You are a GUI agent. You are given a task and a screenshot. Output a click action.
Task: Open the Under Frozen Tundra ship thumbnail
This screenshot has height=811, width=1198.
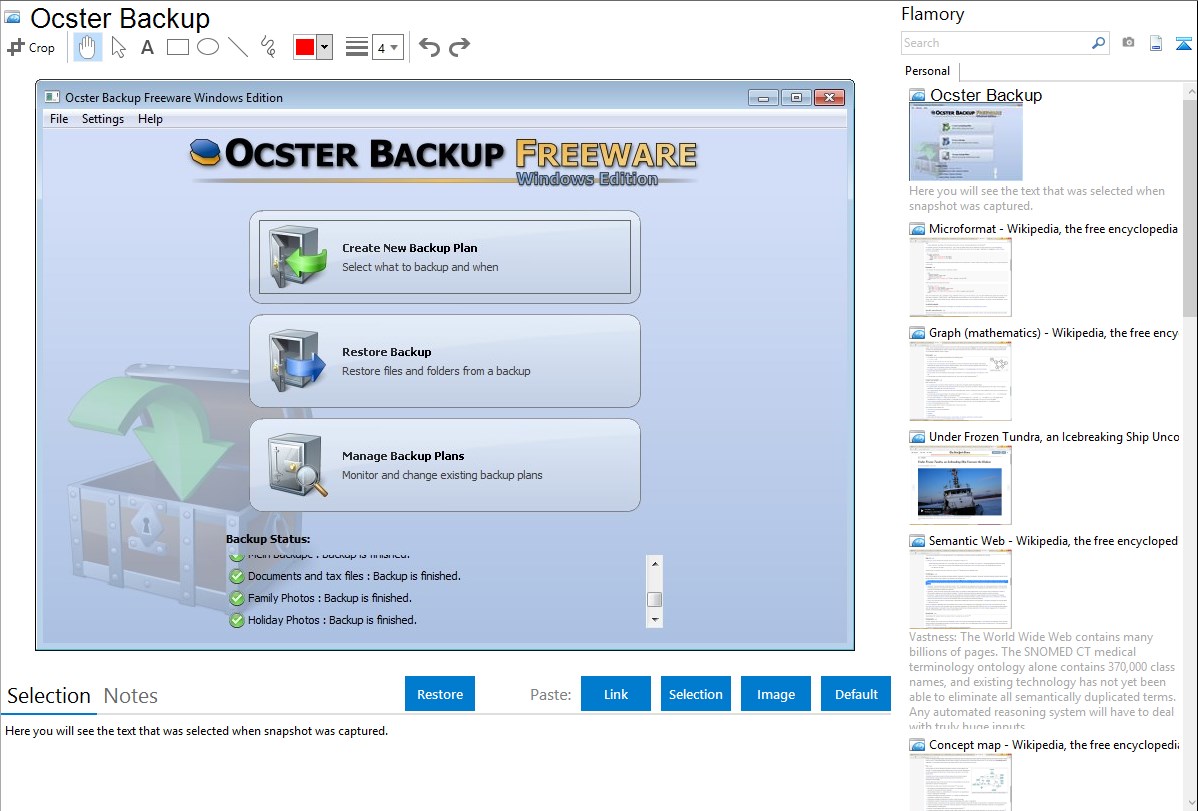(960, 485)
